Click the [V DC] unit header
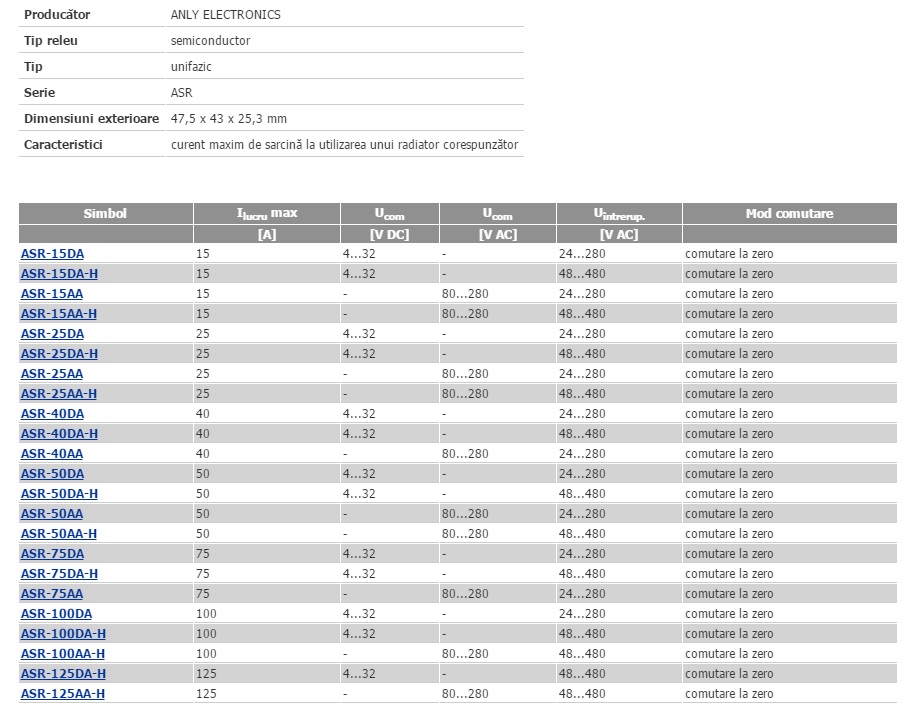Viewport: 905px width, 711px height. pyautogui.click(x=390, y=234)
